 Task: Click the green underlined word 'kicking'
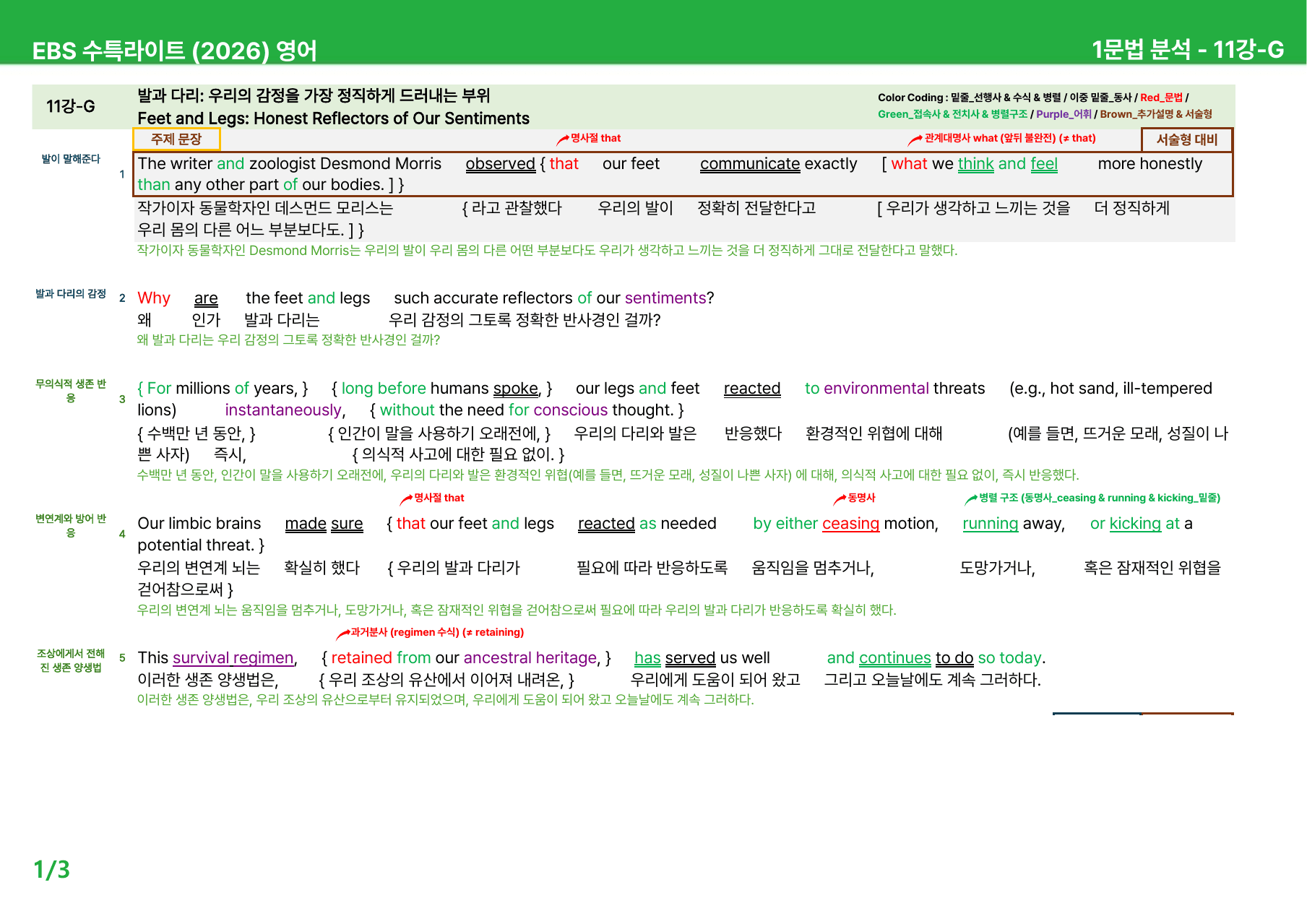click(x=1135, y=524)
